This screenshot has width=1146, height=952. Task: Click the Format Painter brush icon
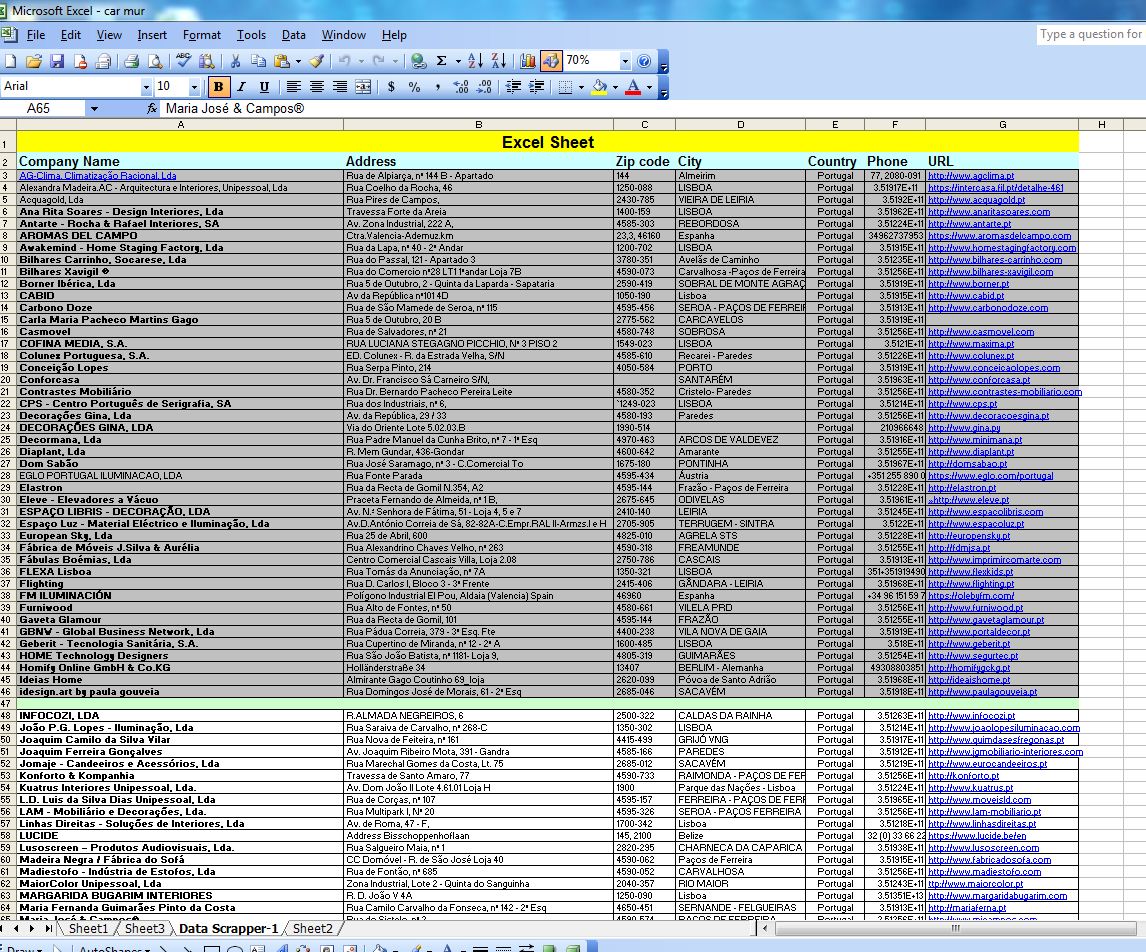(316, 62)
